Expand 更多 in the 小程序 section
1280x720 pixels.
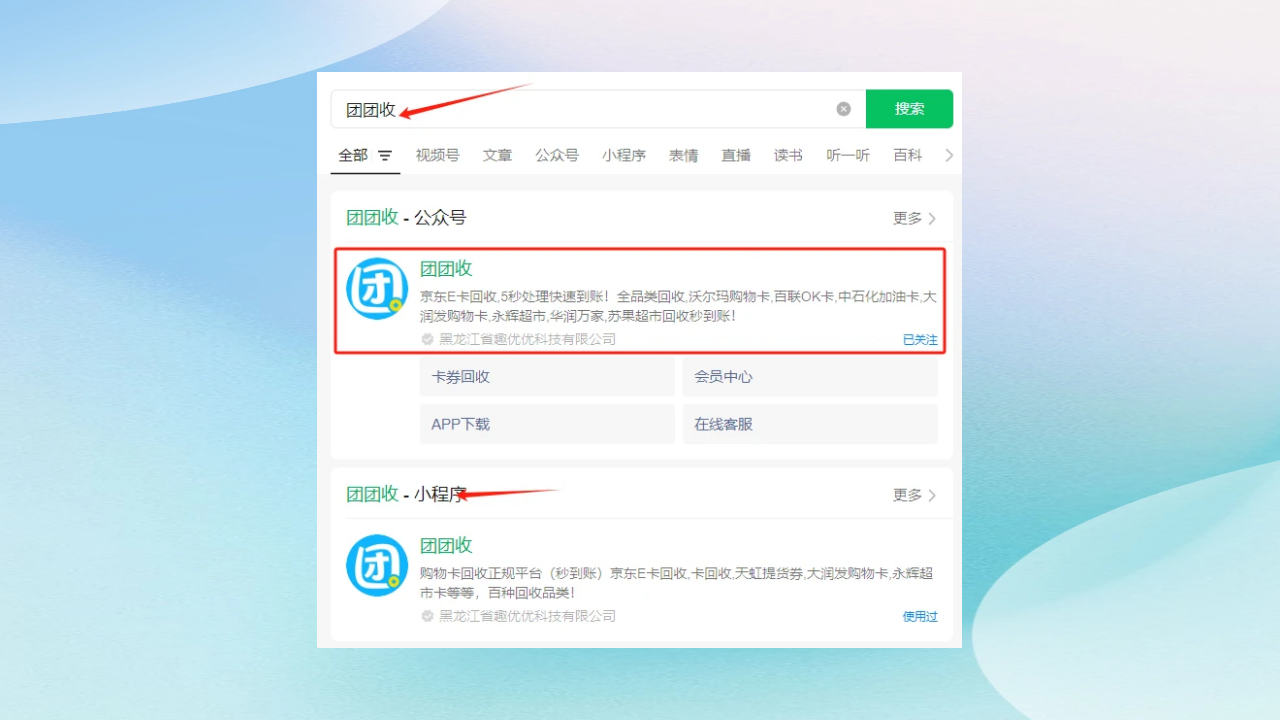point(915,495)
